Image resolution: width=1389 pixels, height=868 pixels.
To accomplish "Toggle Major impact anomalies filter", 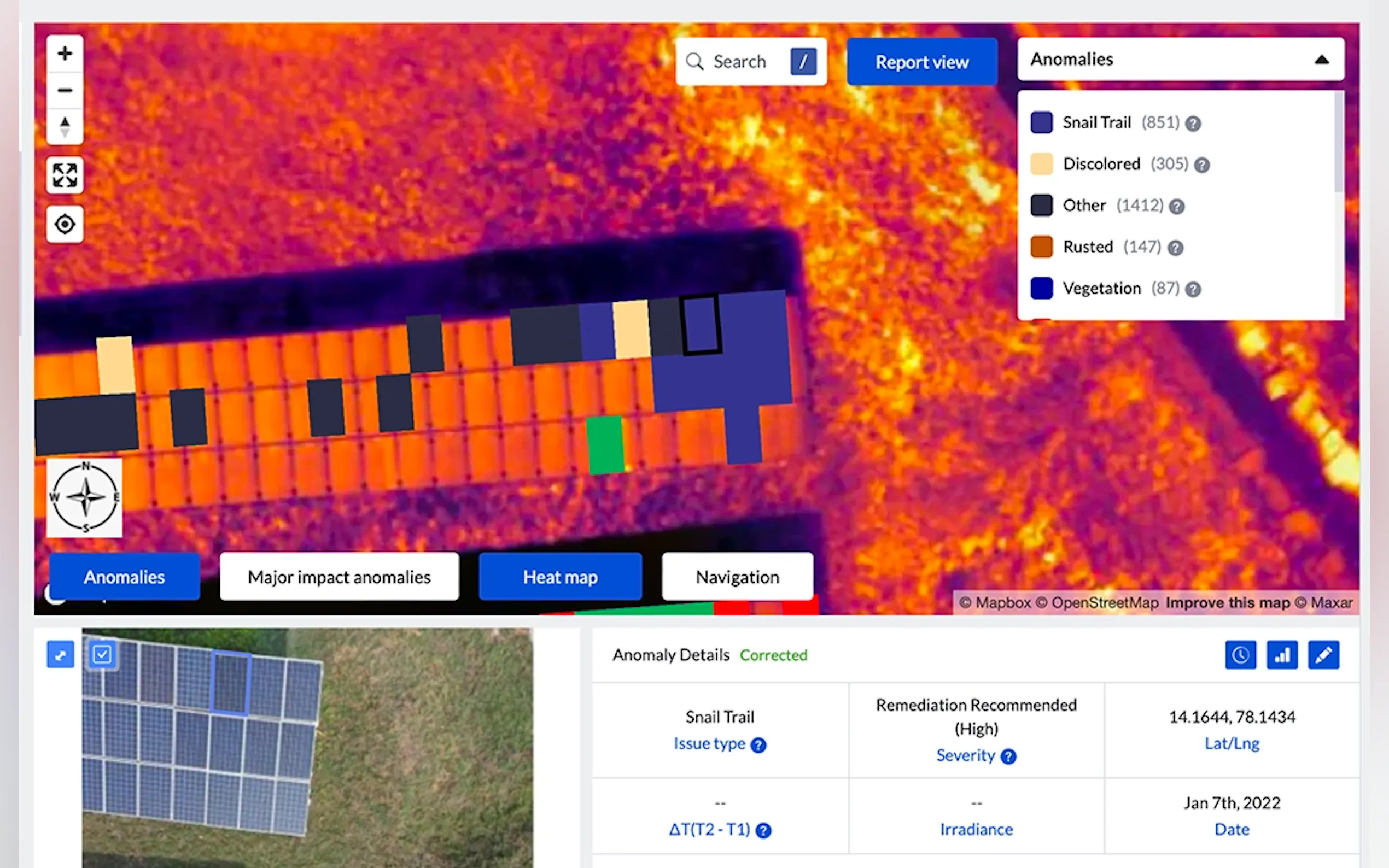I will 339,577.
